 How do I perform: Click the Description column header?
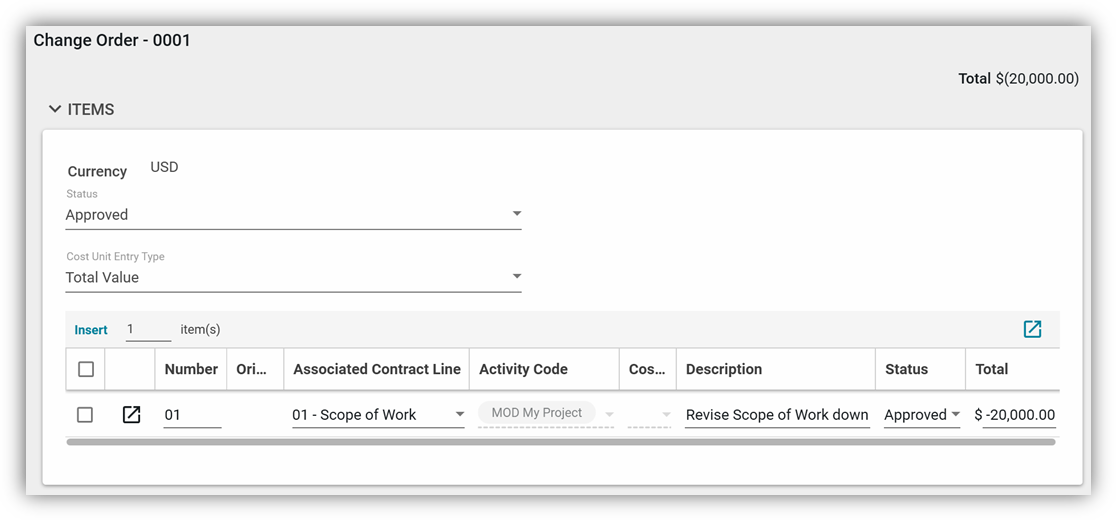click(x=724, y=369)
